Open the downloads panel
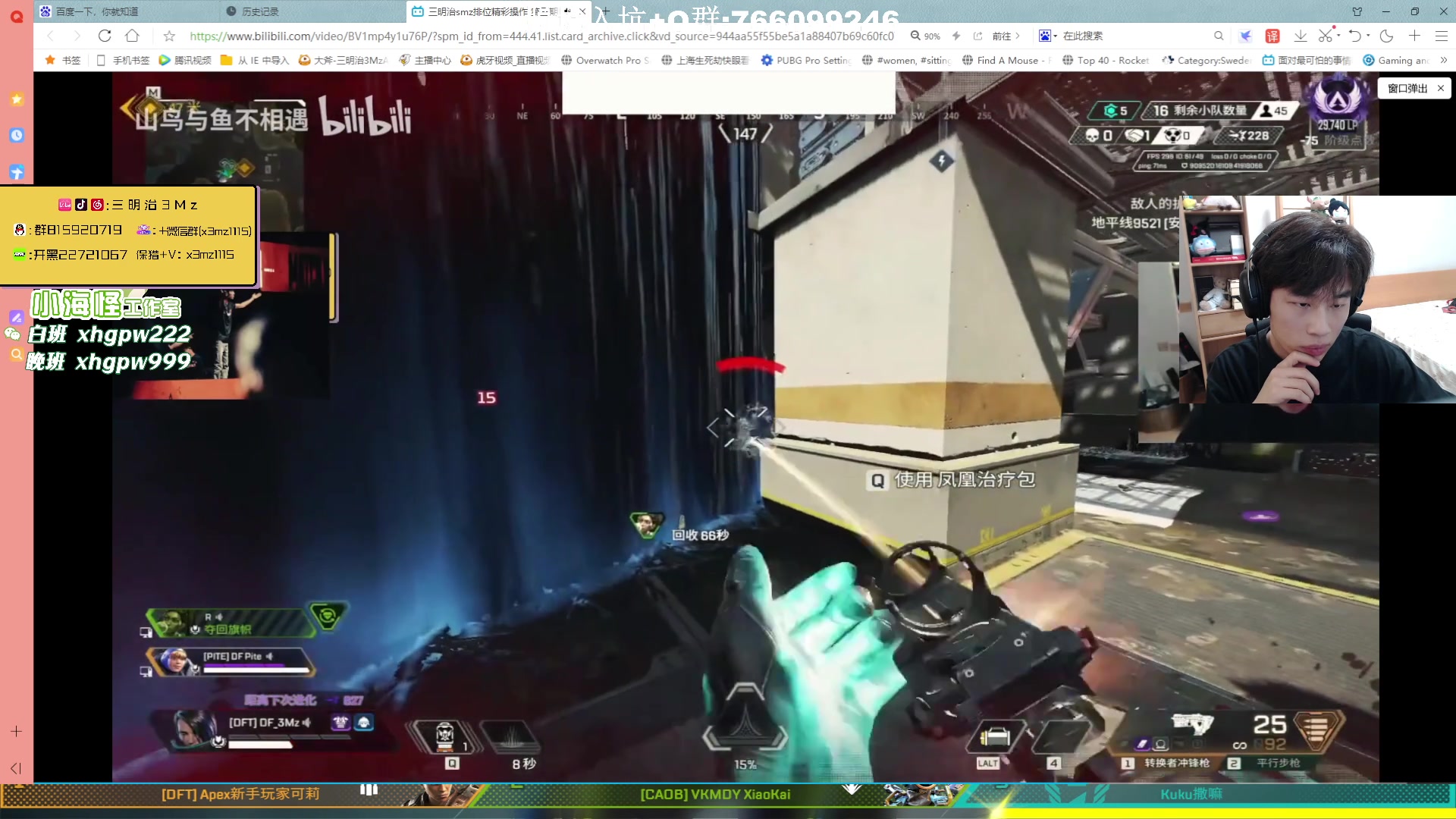 1300,36
